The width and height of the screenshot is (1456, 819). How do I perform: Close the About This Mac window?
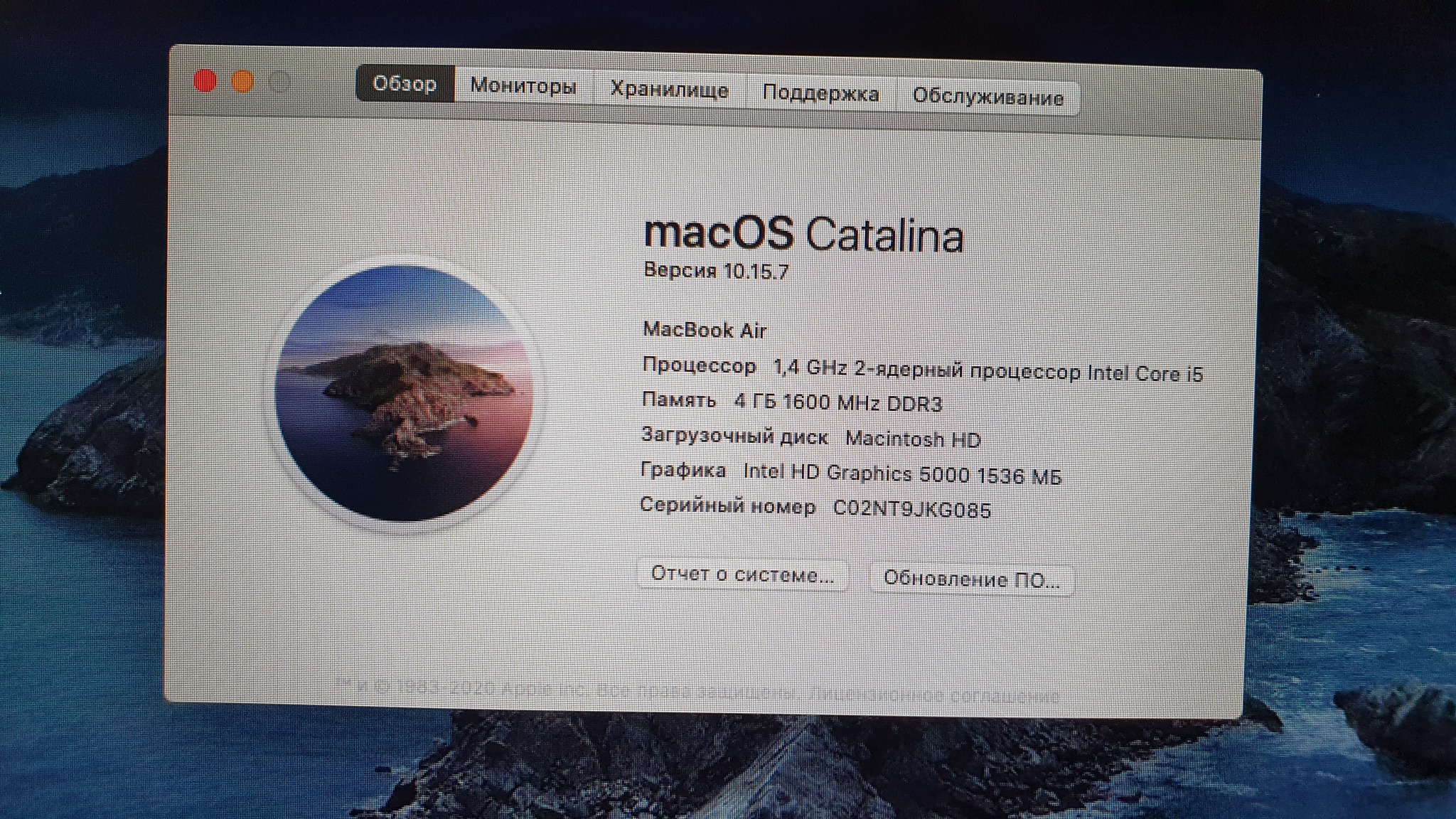[x=205, y=81]
